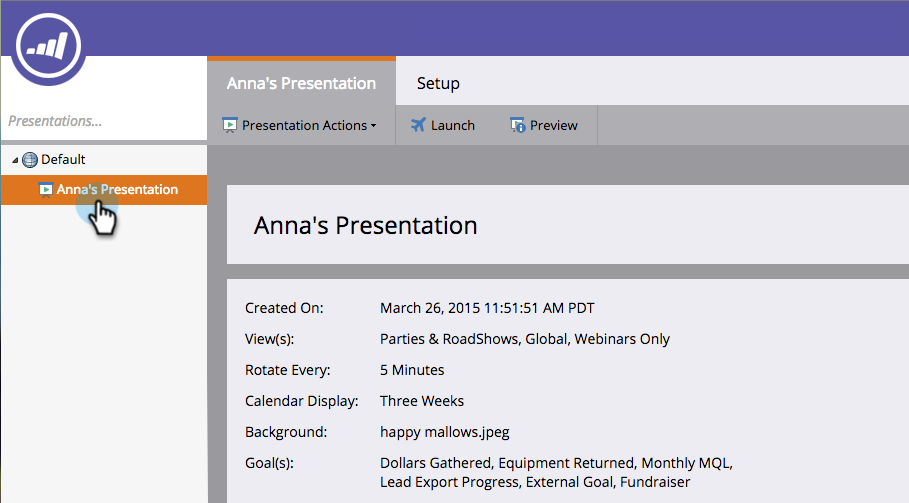The height and width of the screenshot is (503, 909).
Task: Select Anna's Presentation label in sidebar tree
Action: [117, 190]
